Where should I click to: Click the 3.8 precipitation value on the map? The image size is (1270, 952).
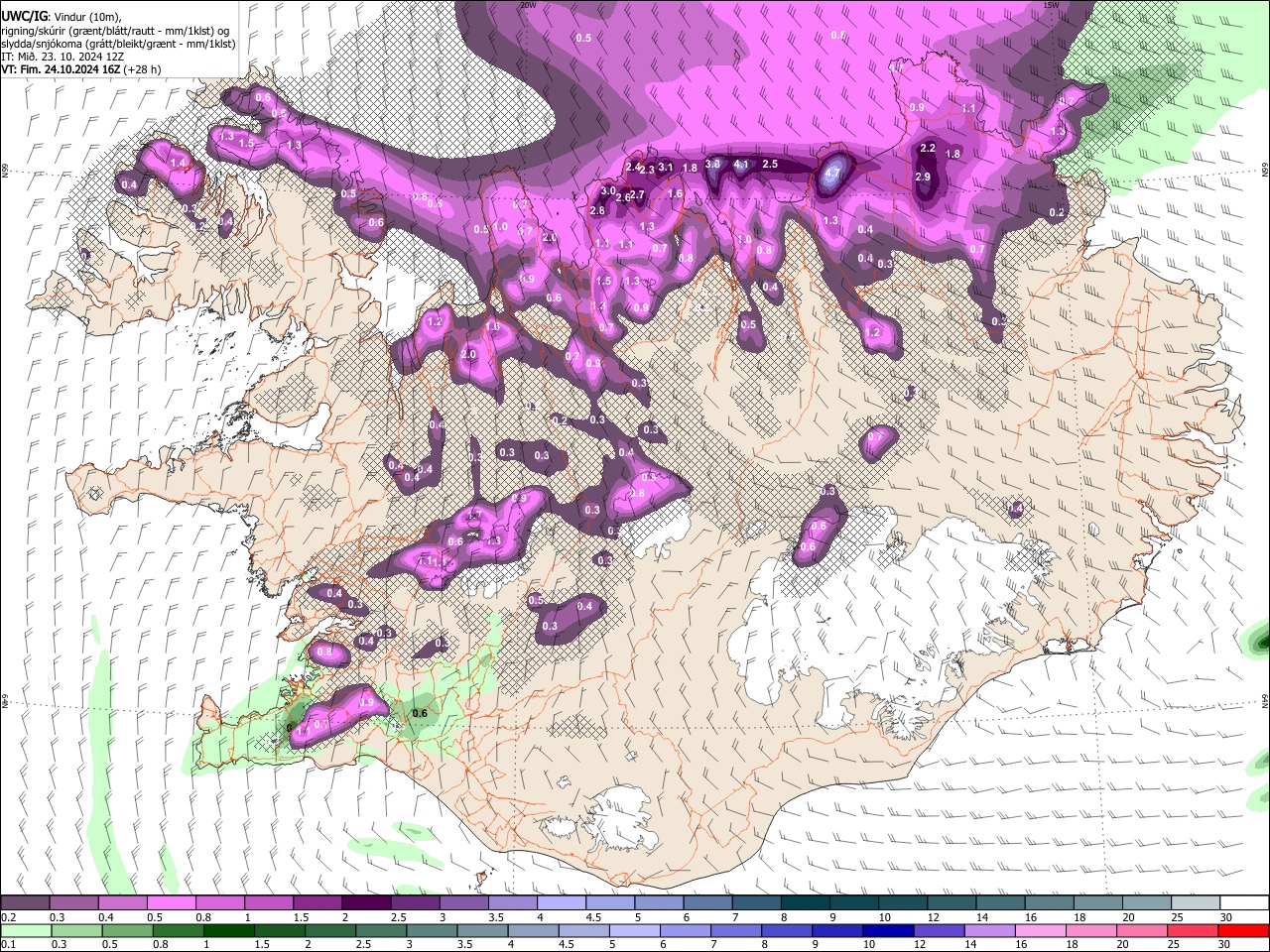pos(712,165)
